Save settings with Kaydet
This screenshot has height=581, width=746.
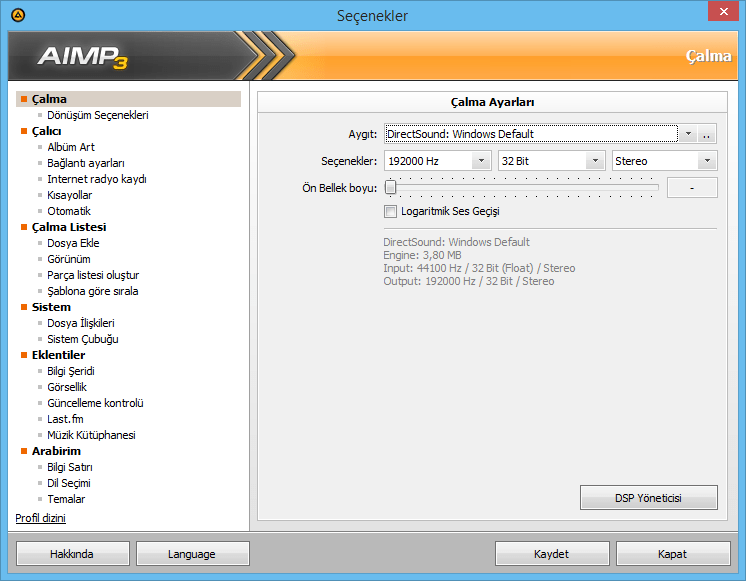[552, 554]
